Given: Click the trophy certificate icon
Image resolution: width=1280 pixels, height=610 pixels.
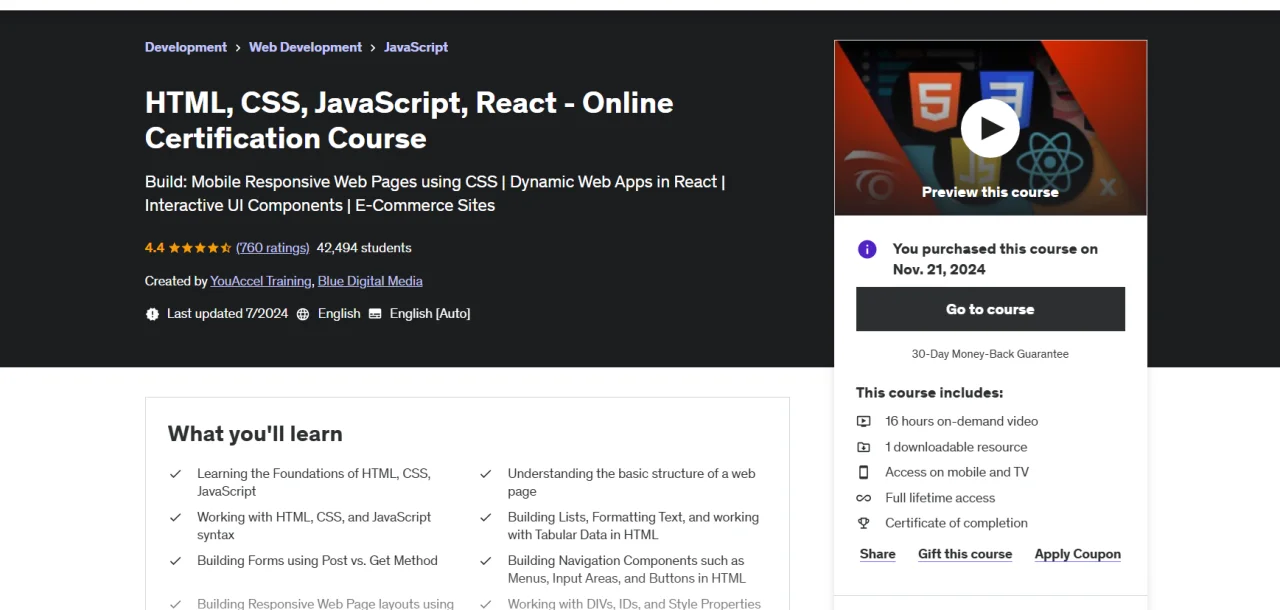Looking at the screenshot, I should [864, 523].
